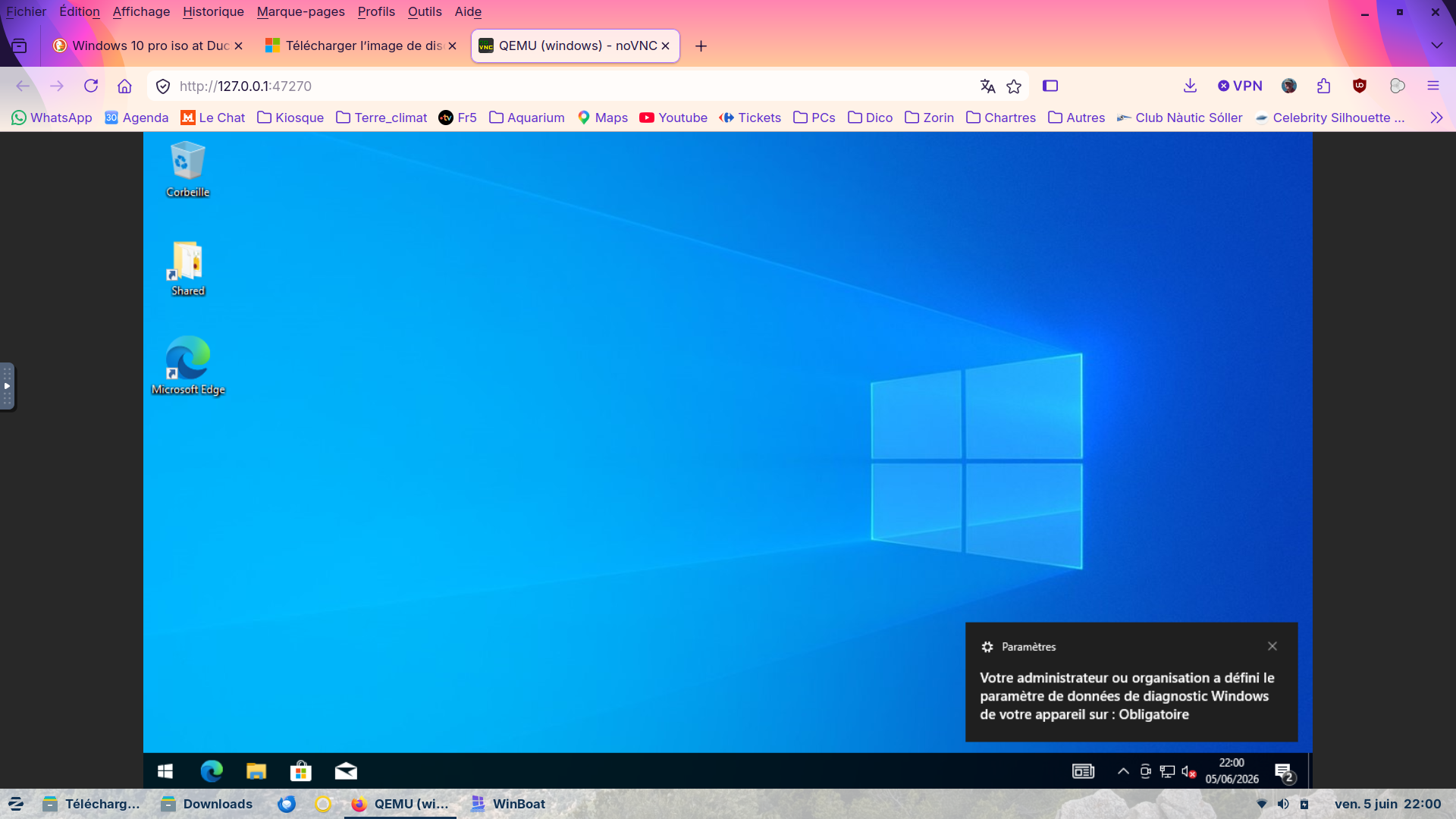Expand the noVNC control panel handle
The height and width of the screenshot is (819, 1456).
coord(7,386)
